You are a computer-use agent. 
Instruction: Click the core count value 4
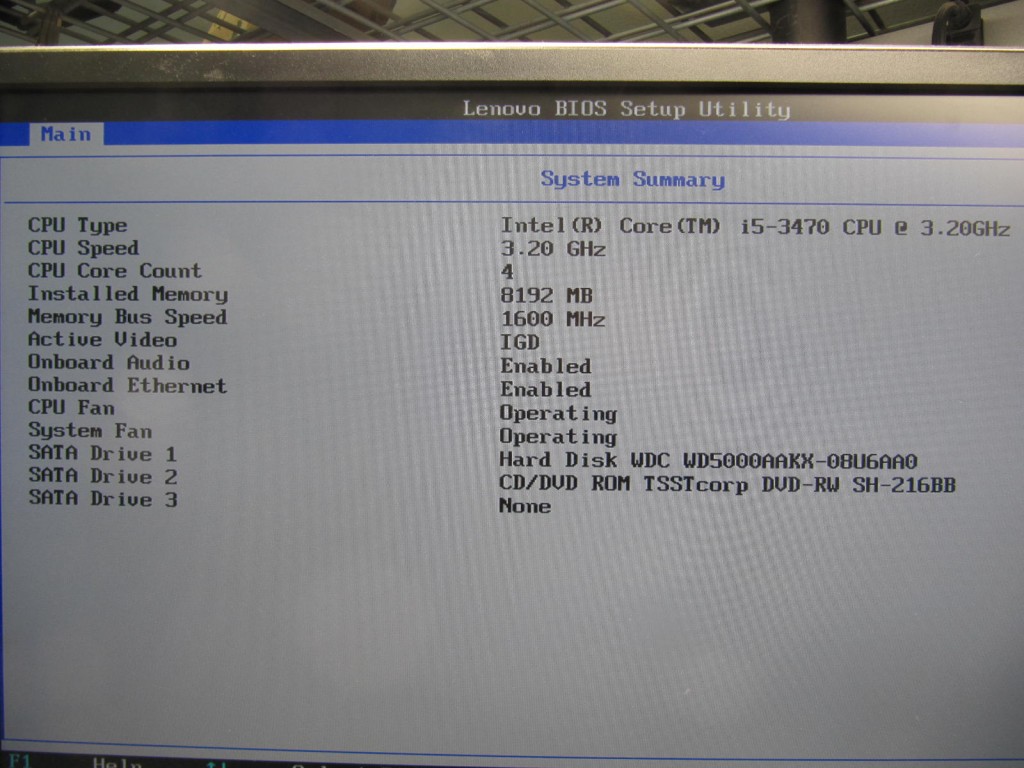(x=507, y=272)
